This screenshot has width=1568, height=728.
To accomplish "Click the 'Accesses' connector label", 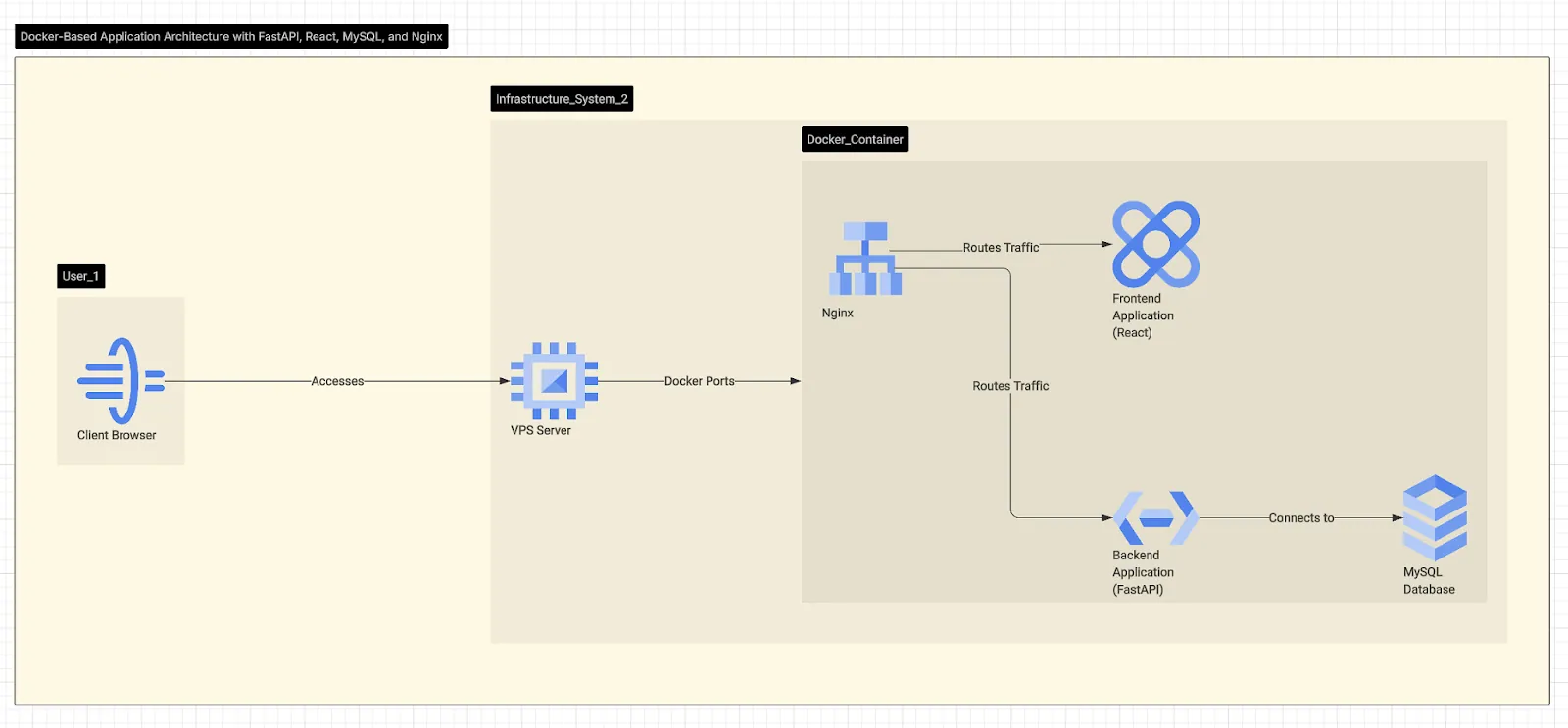I will click(337, 381).
